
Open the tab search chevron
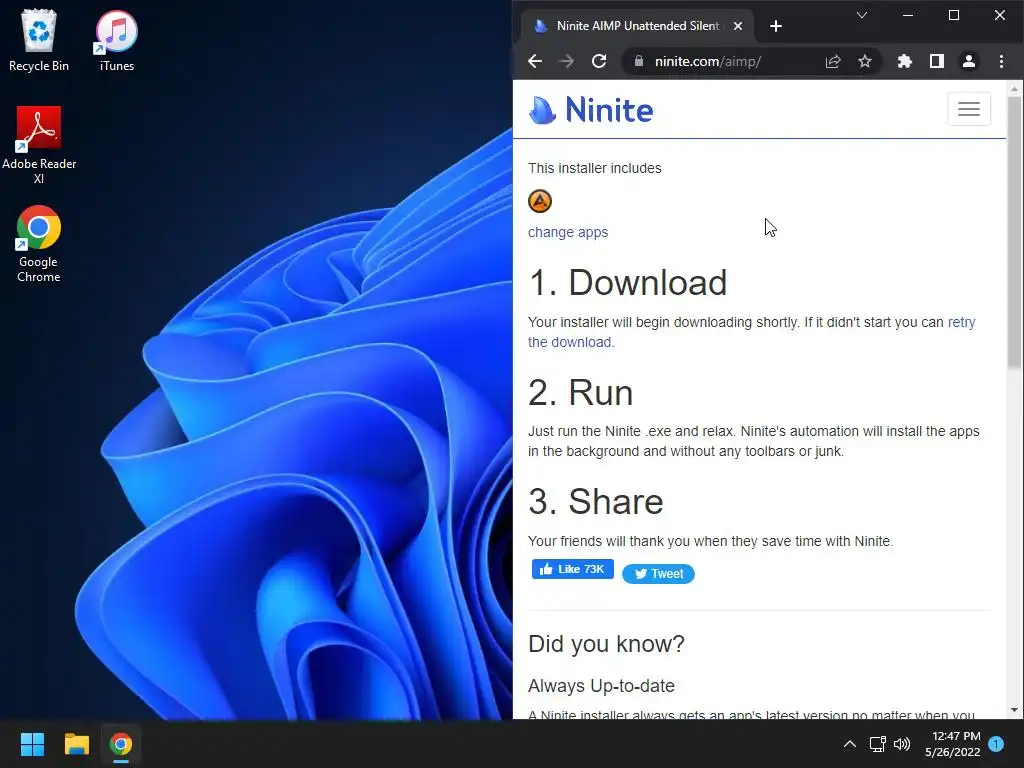pos(862,15)
